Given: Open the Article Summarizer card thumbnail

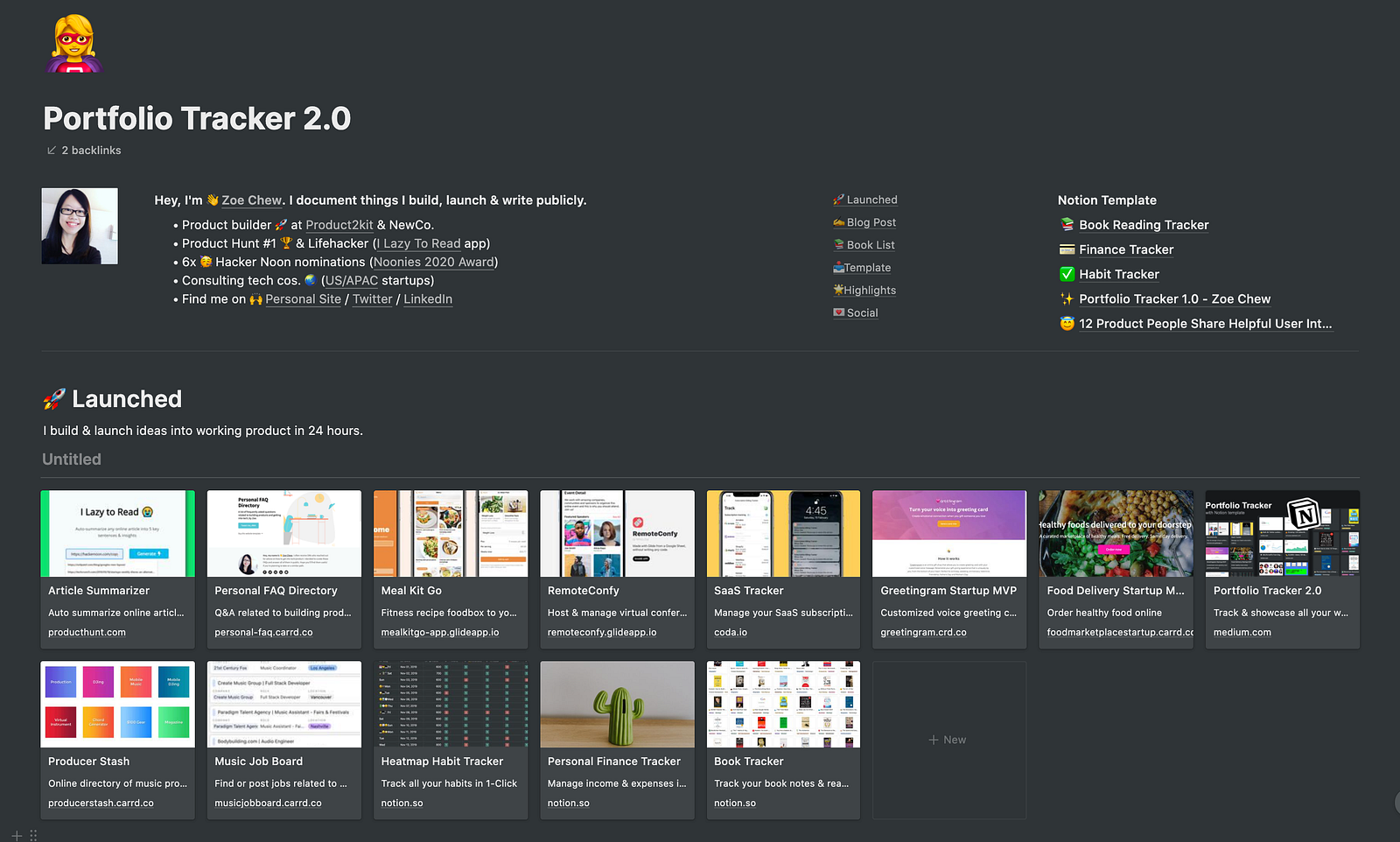Looking at the screenshot, I should [x=117, y=533].
